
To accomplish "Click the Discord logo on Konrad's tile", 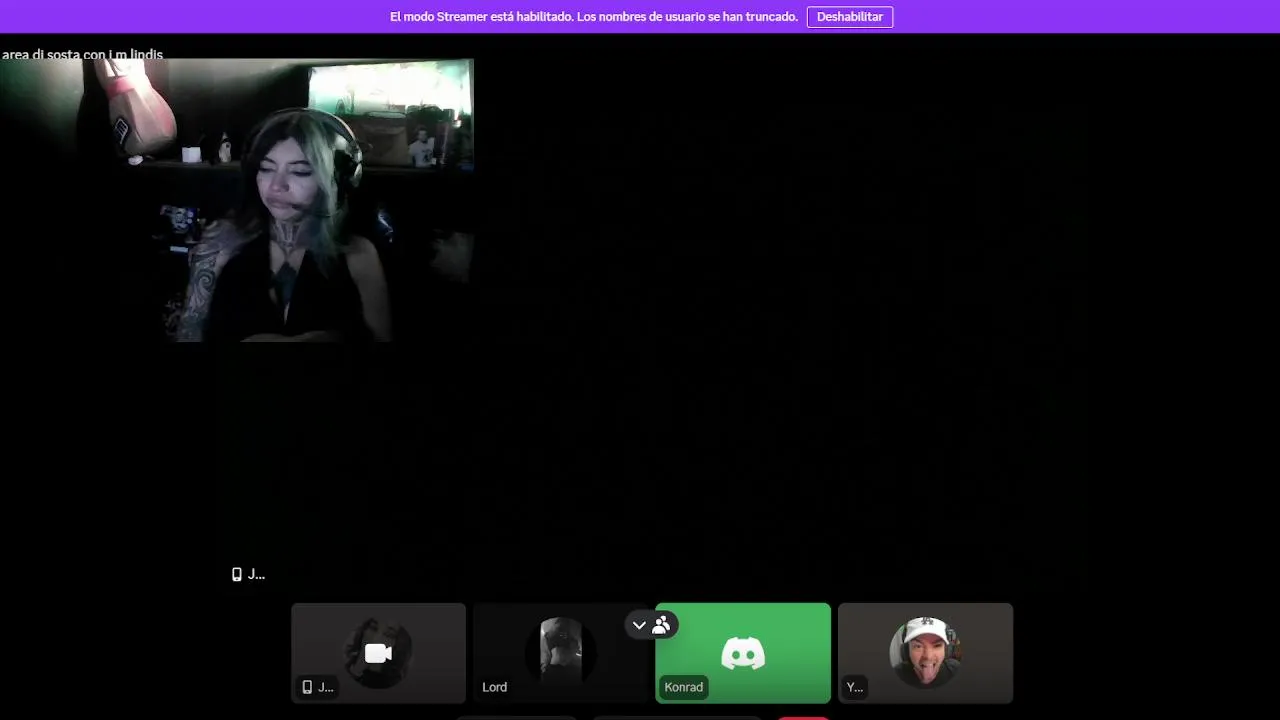I will (x=743, y=653).
